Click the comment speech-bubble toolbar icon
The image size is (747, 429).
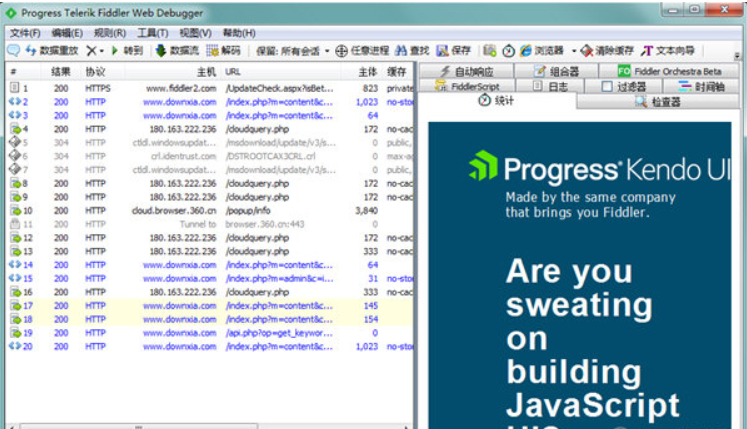pos(13,51)
